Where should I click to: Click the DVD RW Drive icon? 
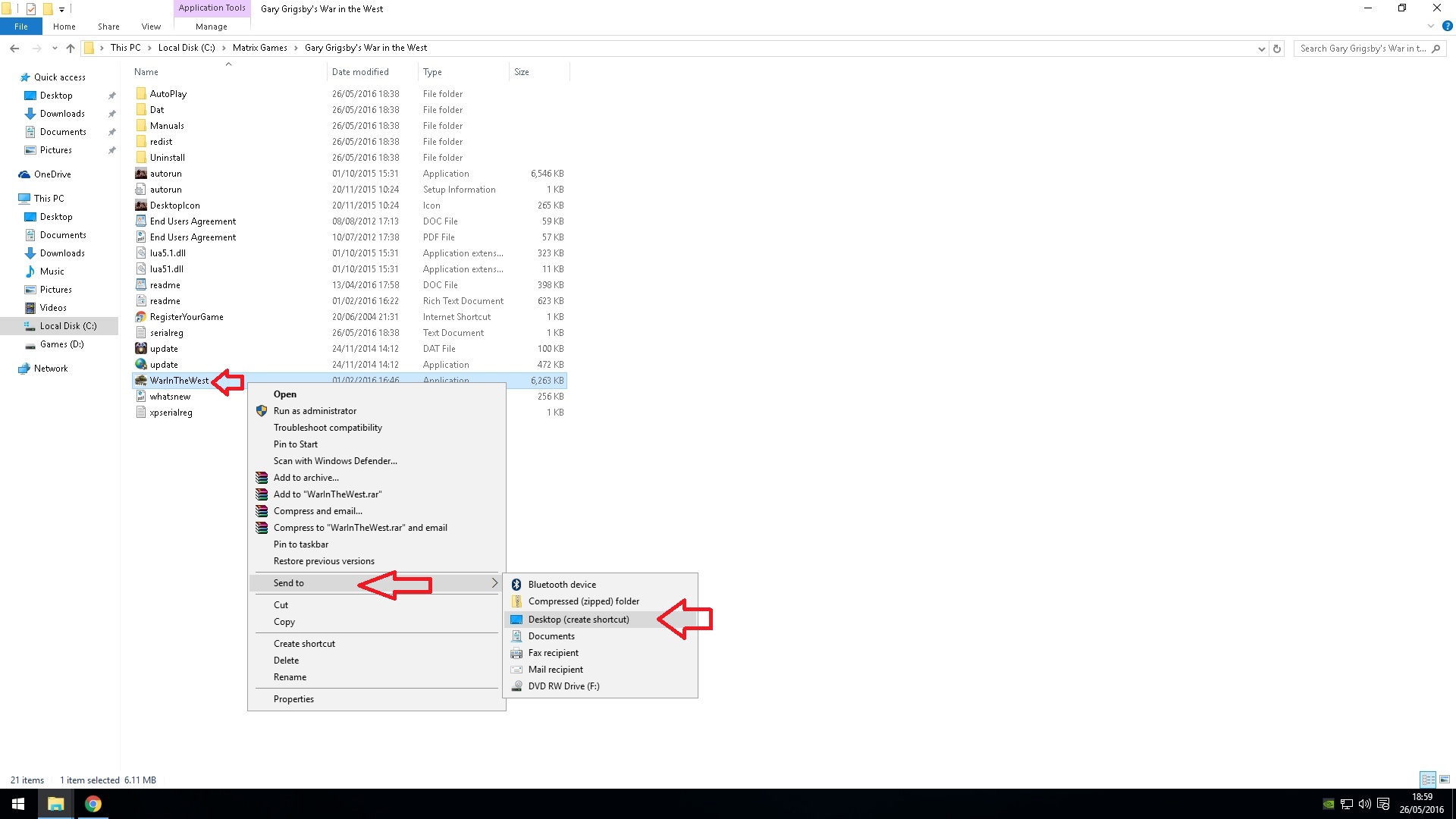pos(516,686)
